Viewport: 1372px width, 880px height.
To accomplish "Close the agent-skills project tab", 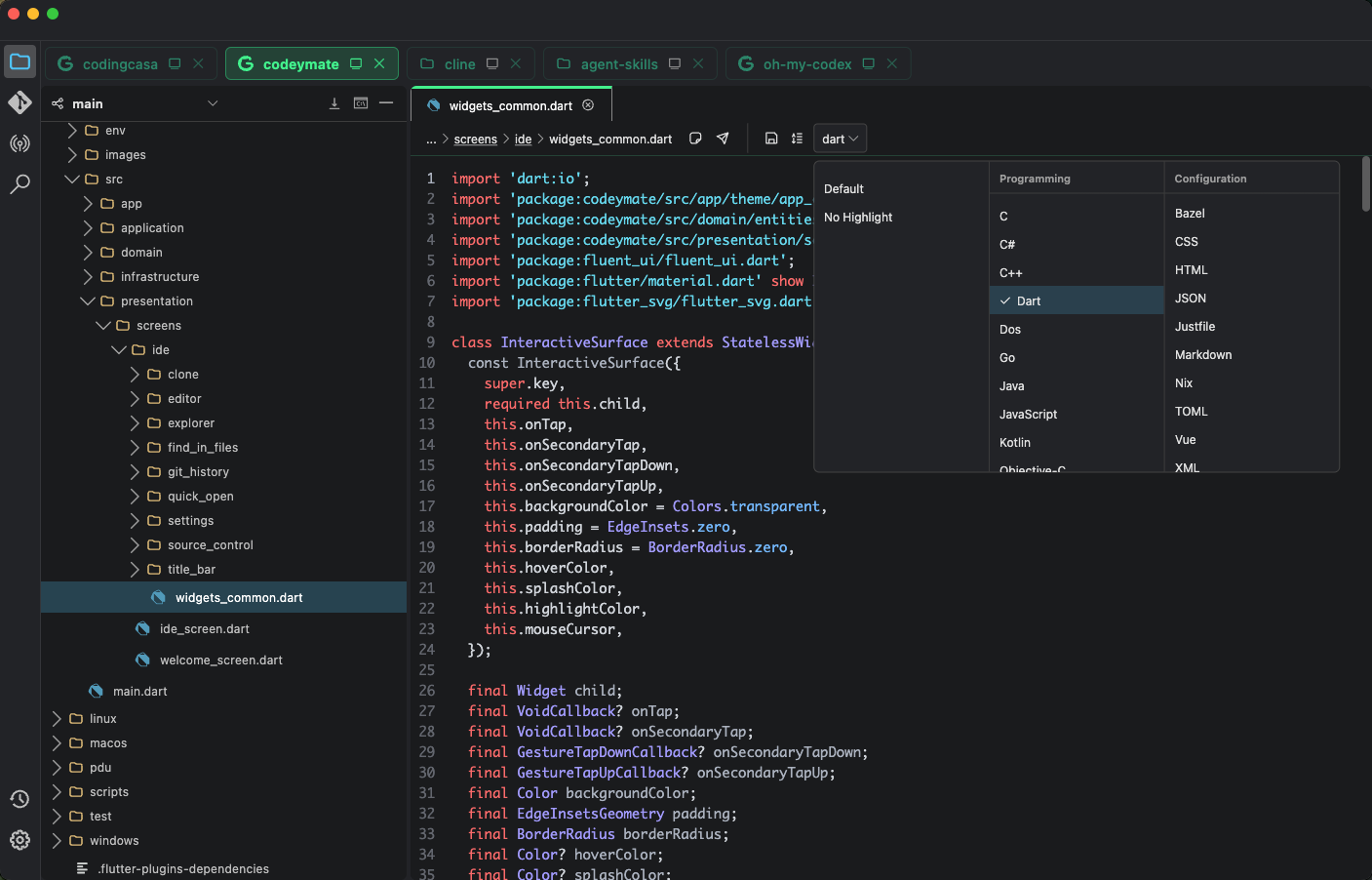I will [x=698, y=63].
